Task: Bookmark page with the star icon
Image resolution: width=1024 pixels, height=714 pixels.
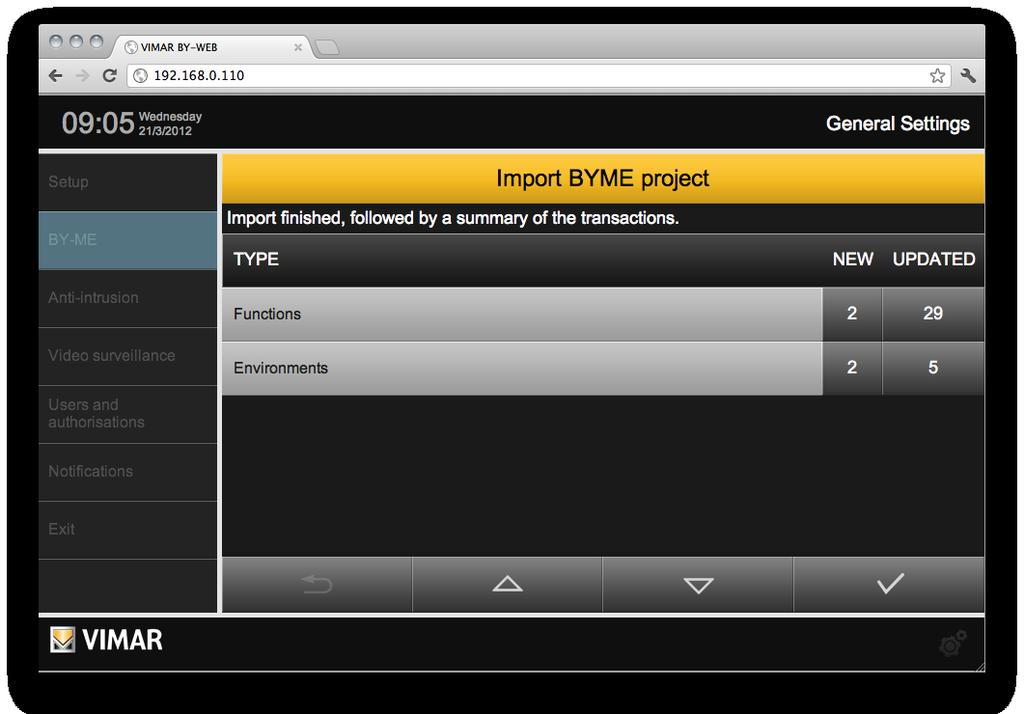Action: [937, 76]
